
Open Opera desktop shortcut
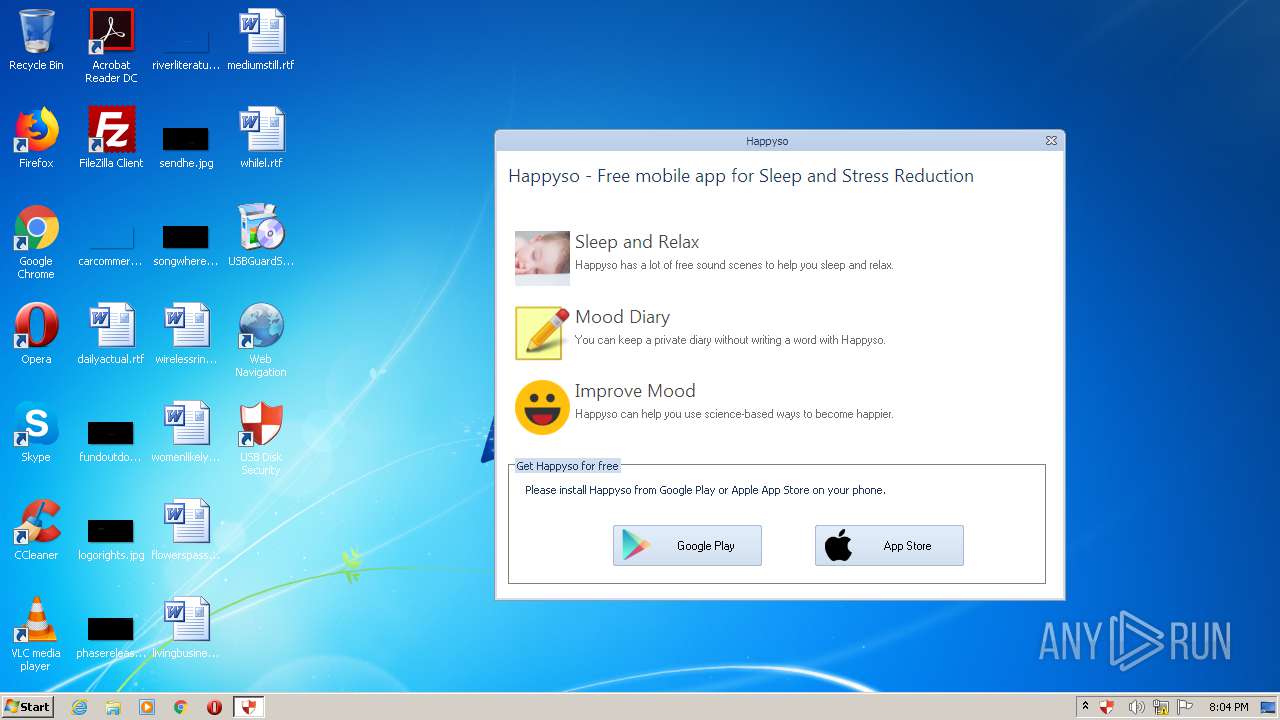coord(36,334)
